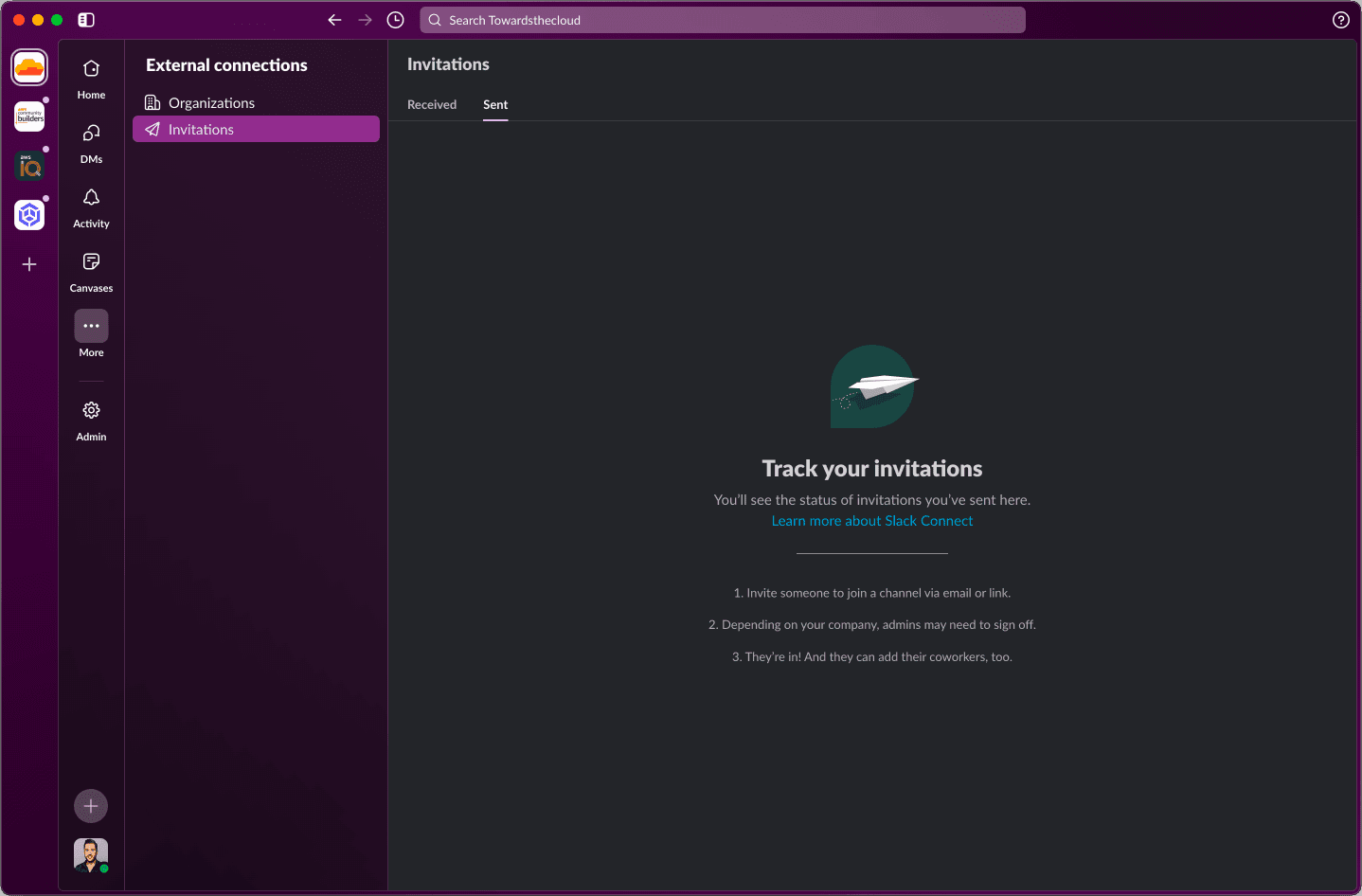Click the More sidebar icon

coord(91,325)
